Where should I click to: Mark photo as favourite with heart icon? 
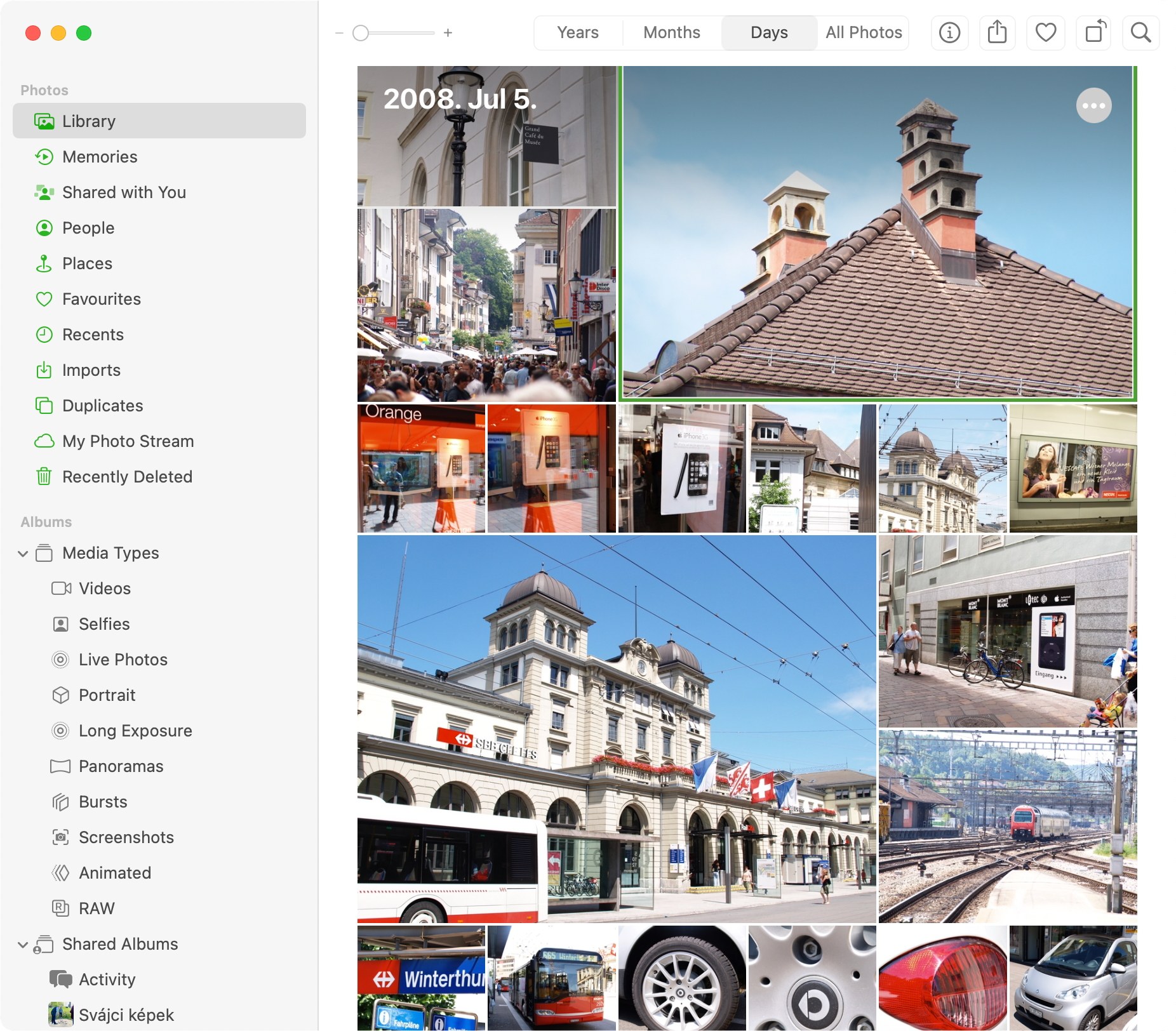point(1045,33)
